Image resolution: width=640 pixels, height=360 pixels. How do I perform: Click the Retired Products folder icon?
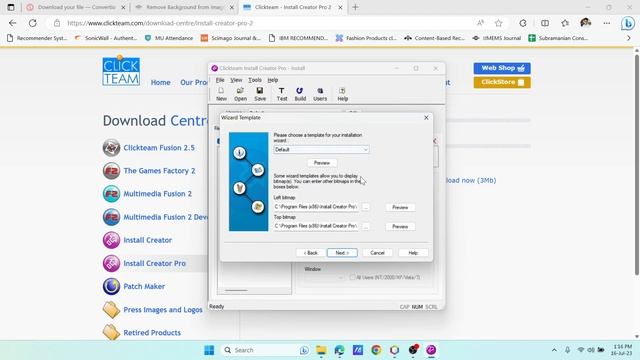click(x=111, y=333)
